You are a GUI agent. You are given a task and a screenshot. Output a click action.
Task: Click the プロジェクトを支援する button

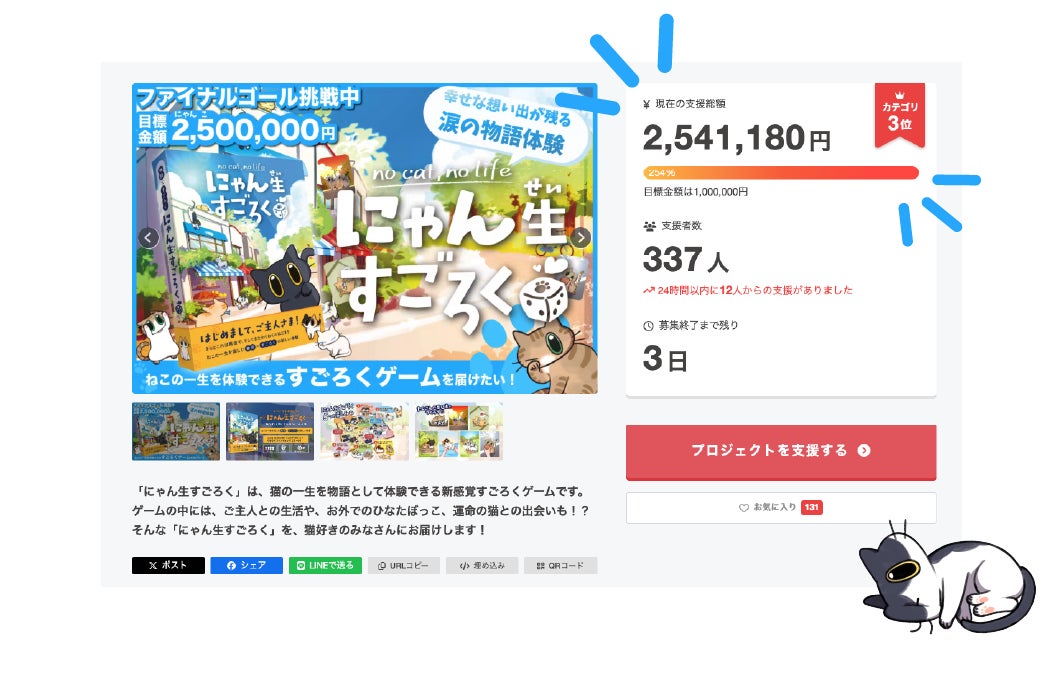pos(781,452)
